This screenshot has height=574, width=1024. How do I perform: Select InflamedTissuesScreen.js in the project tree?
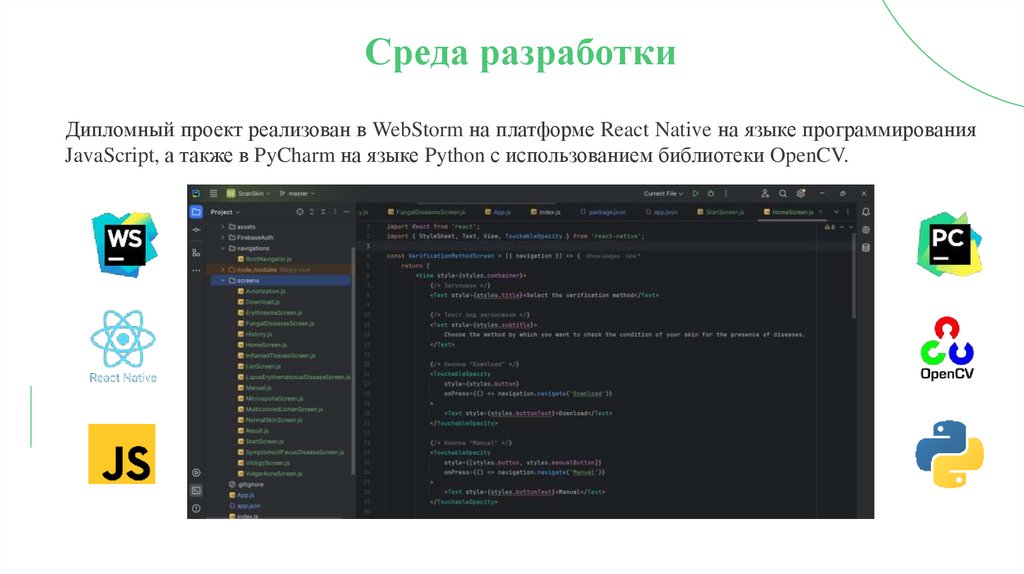[276, 355]
